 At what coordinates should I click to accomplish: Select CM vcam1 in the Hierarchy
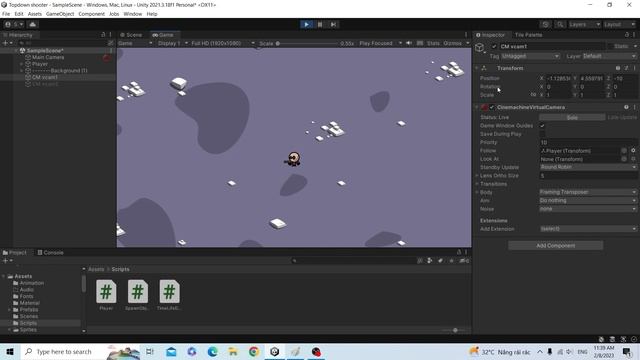pos(44,77)
